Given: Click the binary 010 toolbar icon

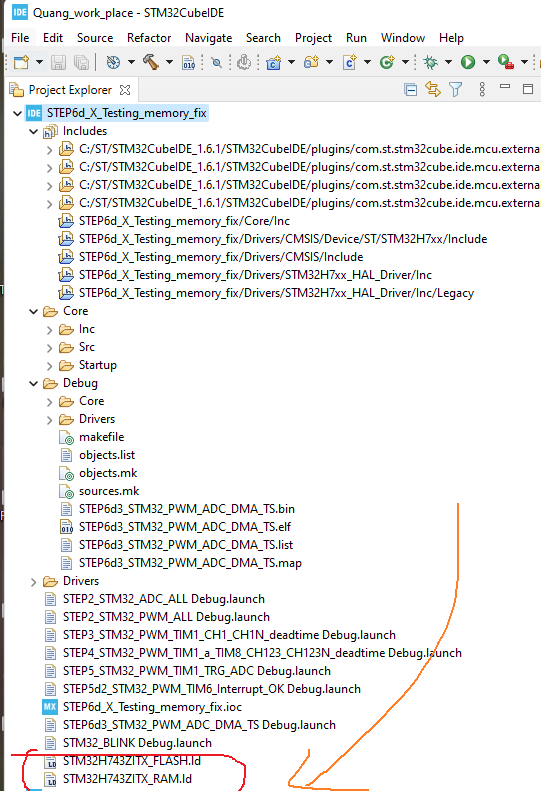Looking at the screenshot, I should [x=189, y=62].
